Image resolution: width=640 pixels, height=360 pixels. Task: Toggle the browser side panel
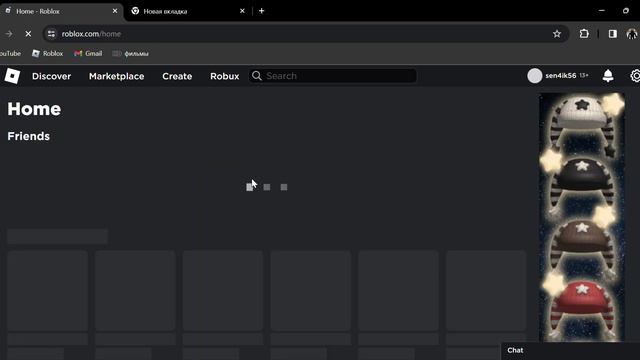click(613, 34)
